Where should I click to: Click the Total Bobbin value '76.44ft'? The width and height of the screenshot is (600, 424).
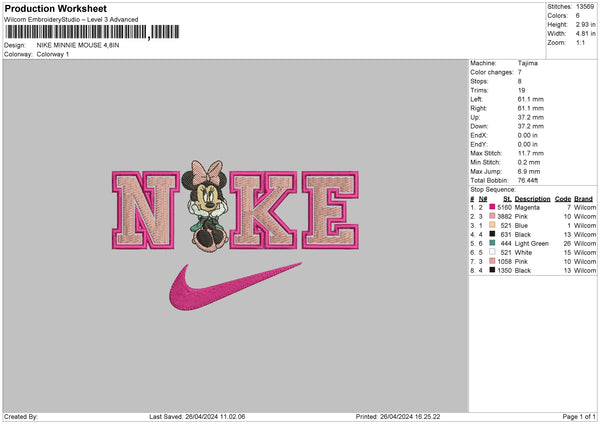click(528, 180)
